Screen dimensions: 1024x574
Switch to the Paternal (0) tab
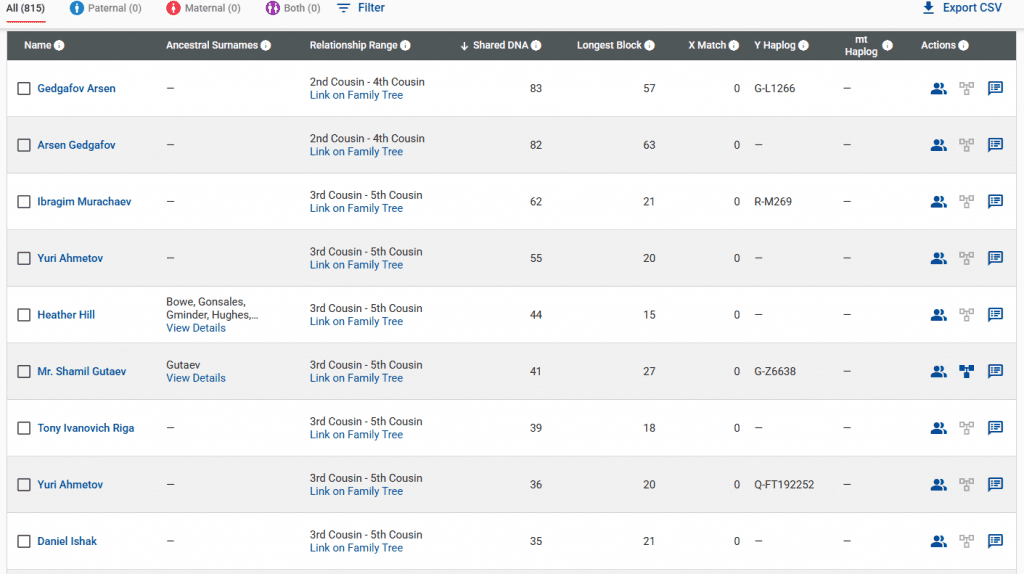[106, 8]
